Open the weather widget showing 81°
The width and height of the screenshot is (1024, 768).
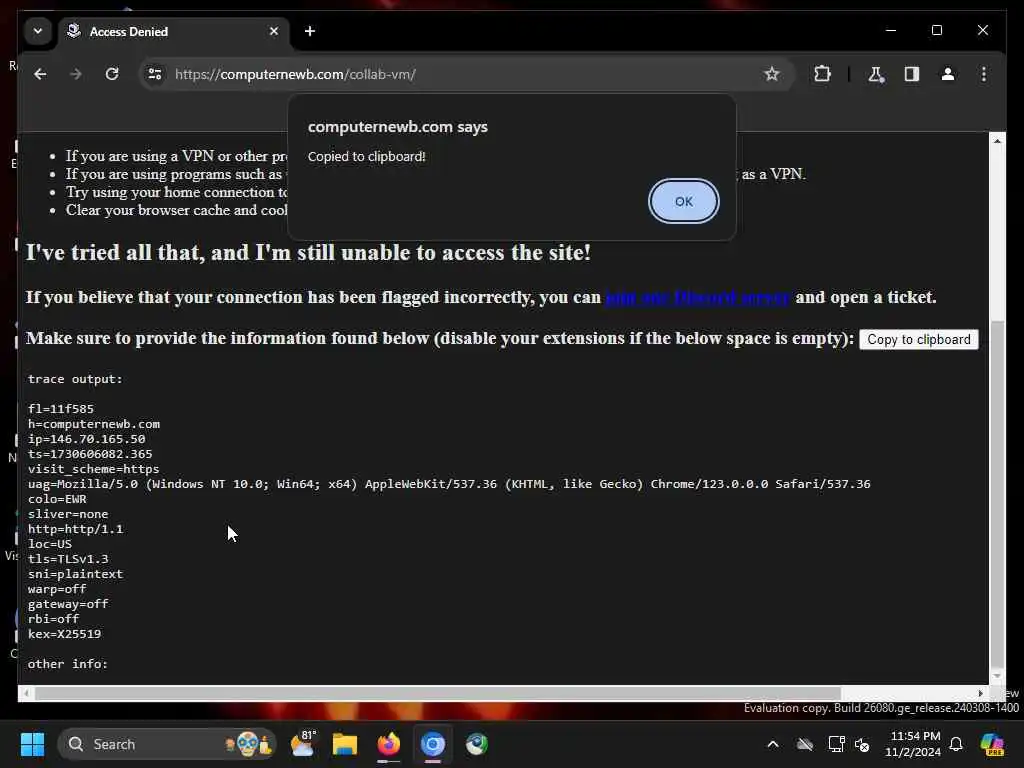tap(303, 744)
